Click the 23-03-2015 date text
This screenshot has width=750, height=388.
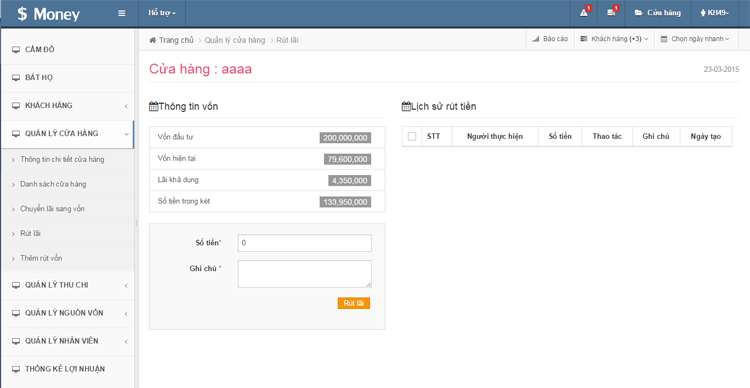coord(721,69)
